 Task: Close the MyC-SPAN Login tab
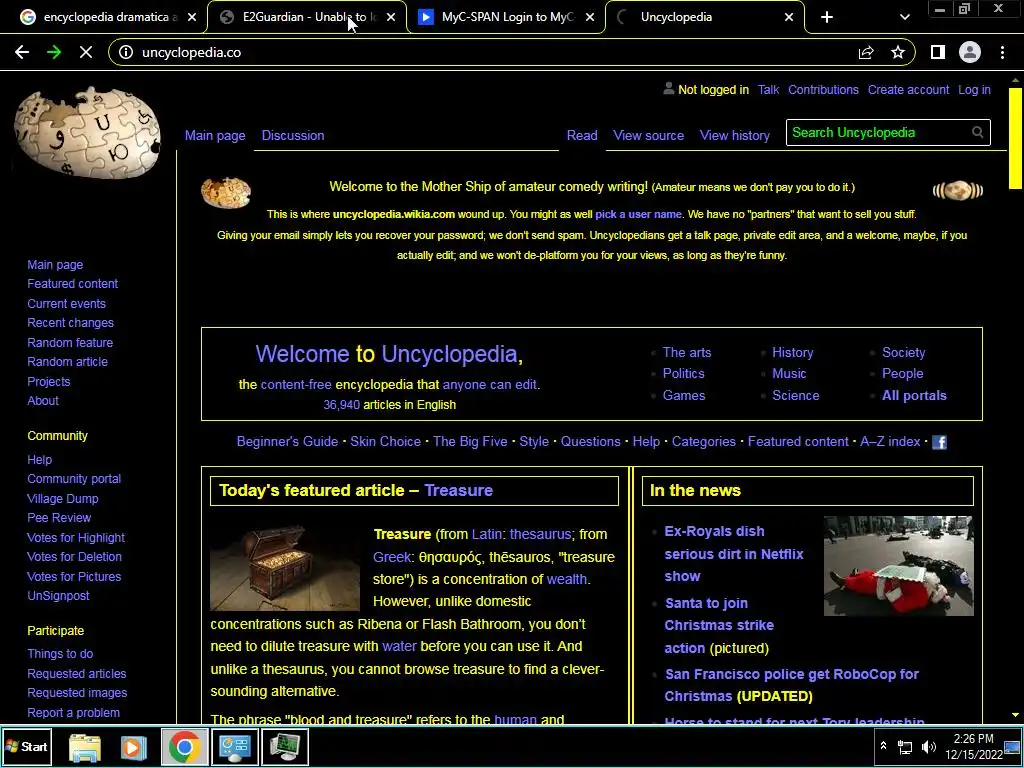pyautogui.click(x=590, y=17)
